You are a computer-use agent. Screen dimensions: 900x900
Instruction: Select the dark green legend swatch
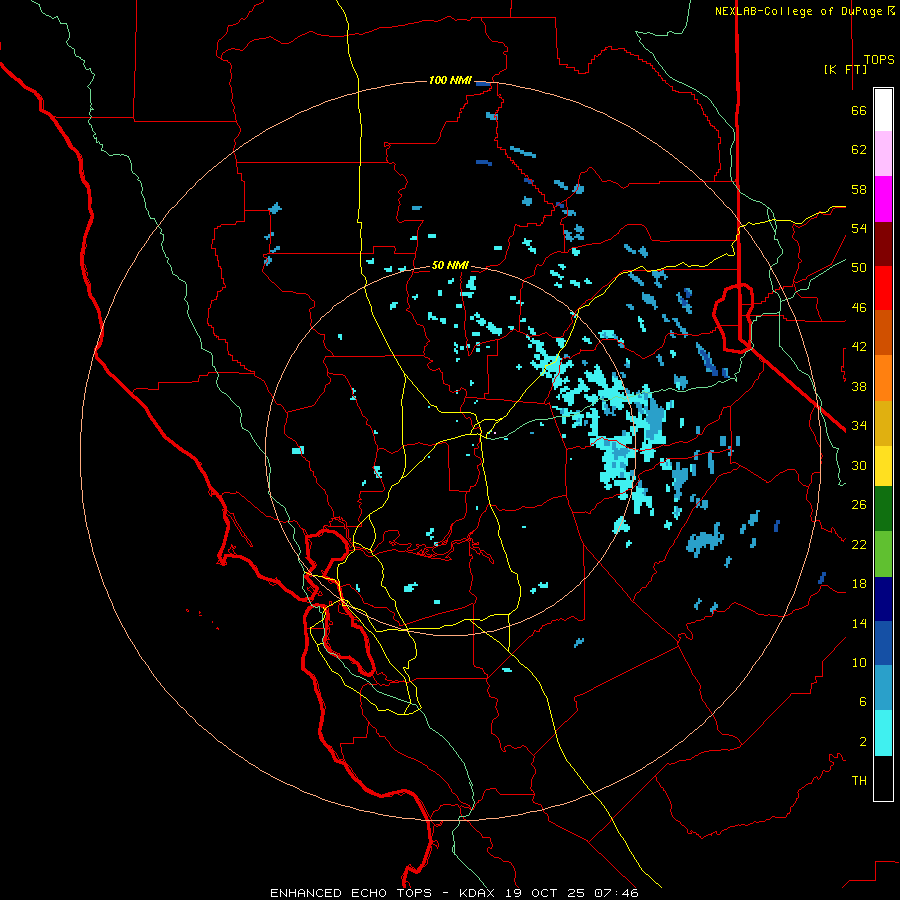click(883, 509)
